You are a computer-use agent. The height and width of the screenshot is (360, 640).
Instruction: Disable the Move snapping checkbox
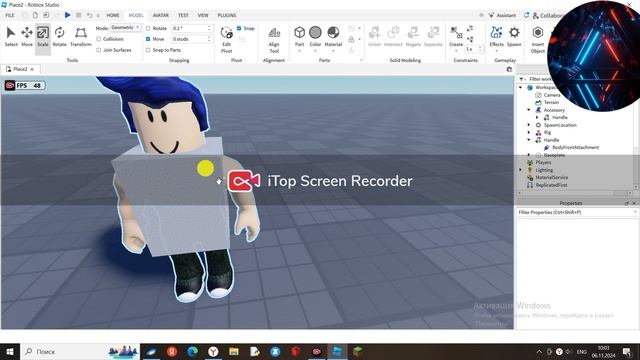click(148, 39)
